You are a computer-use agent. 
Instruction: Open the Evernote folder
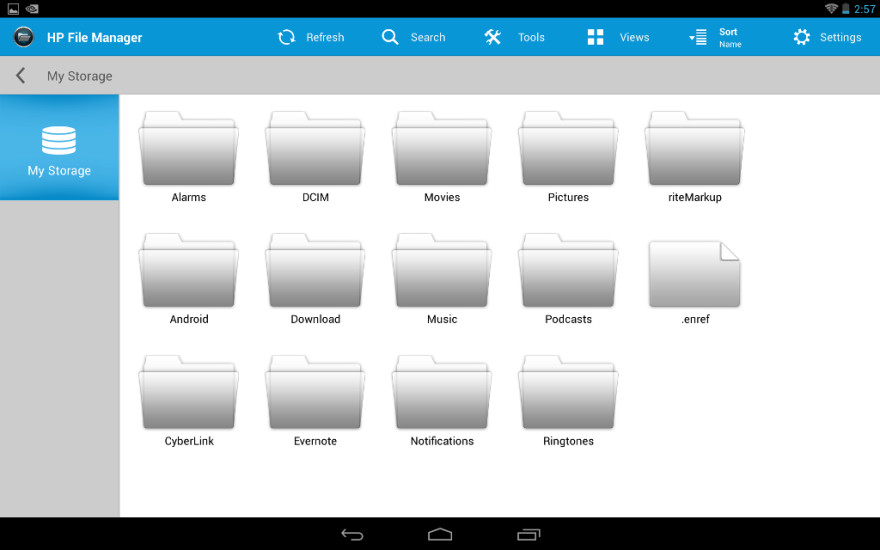[x=315, y=394]
